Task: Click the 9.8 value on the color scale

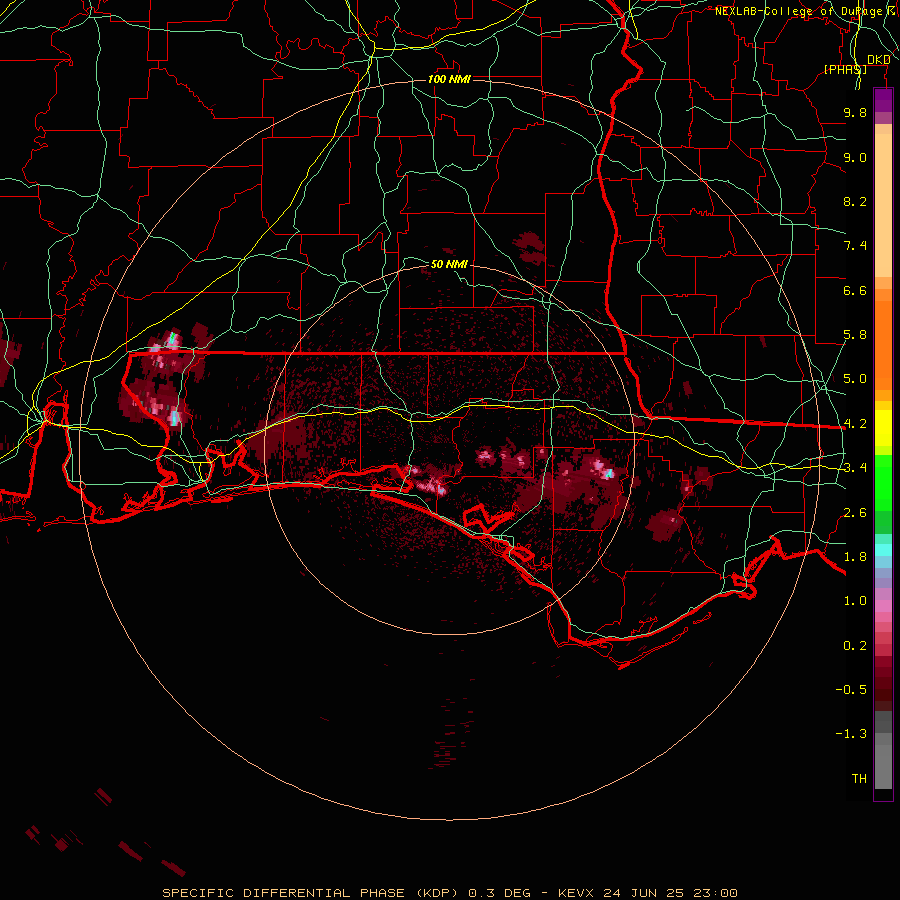Action: [855, 112]
